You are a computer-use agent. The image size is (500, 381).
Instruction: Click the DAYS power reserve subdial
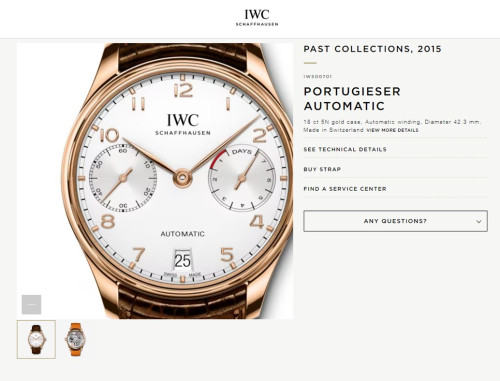242,179
